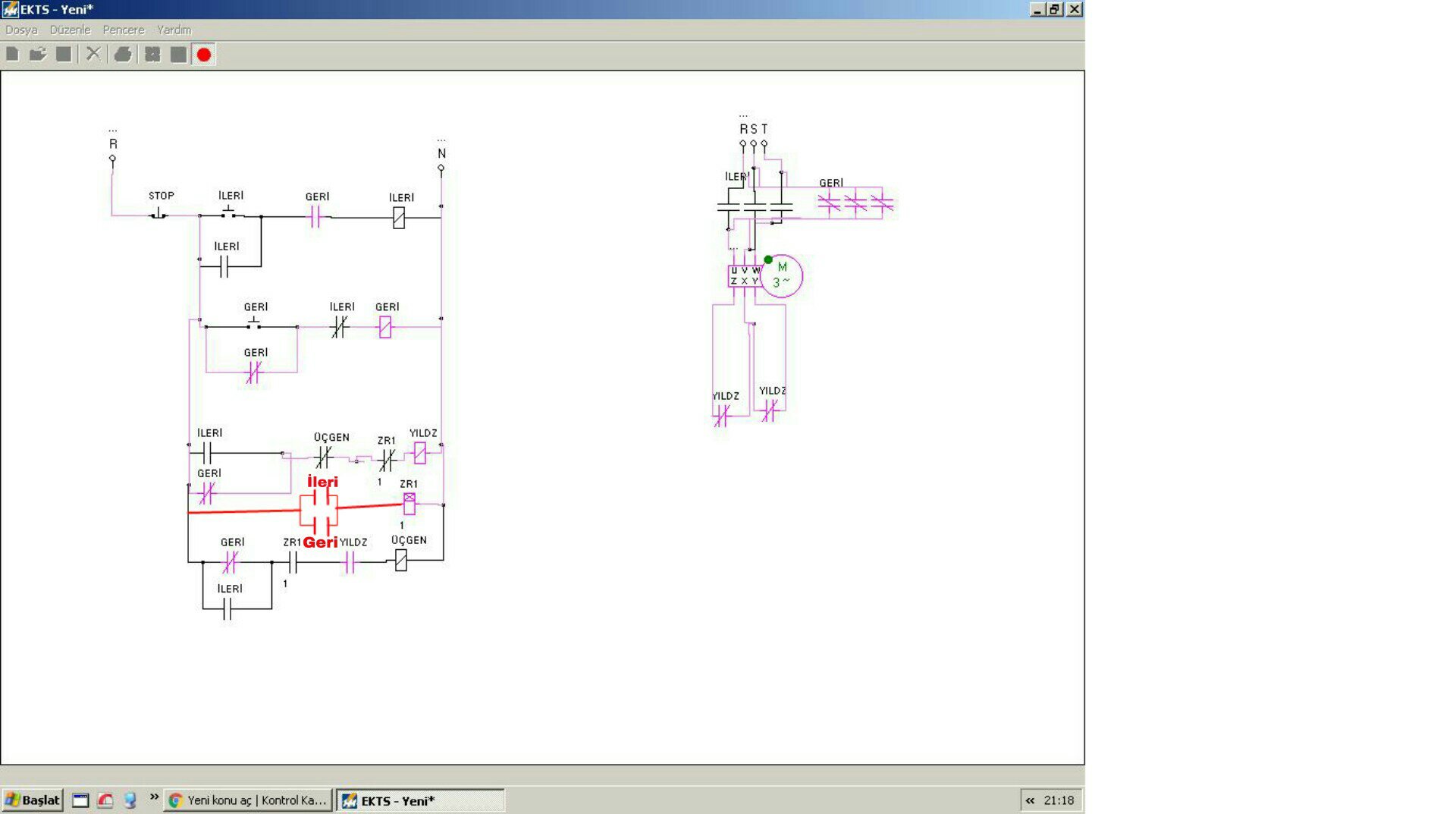1456x814 pixels.
Task: Click the New file toolbar icon
Action: (12, 54)
